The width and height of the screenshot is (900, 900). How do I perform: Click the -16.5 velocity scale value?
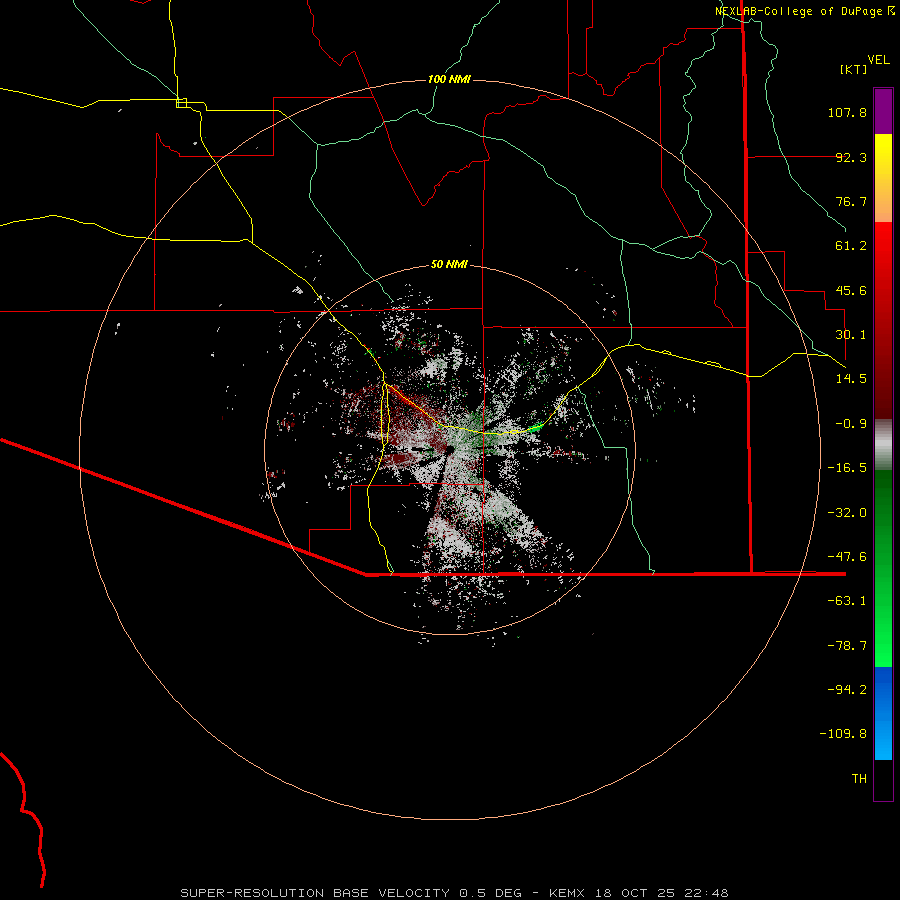[847, 468]
